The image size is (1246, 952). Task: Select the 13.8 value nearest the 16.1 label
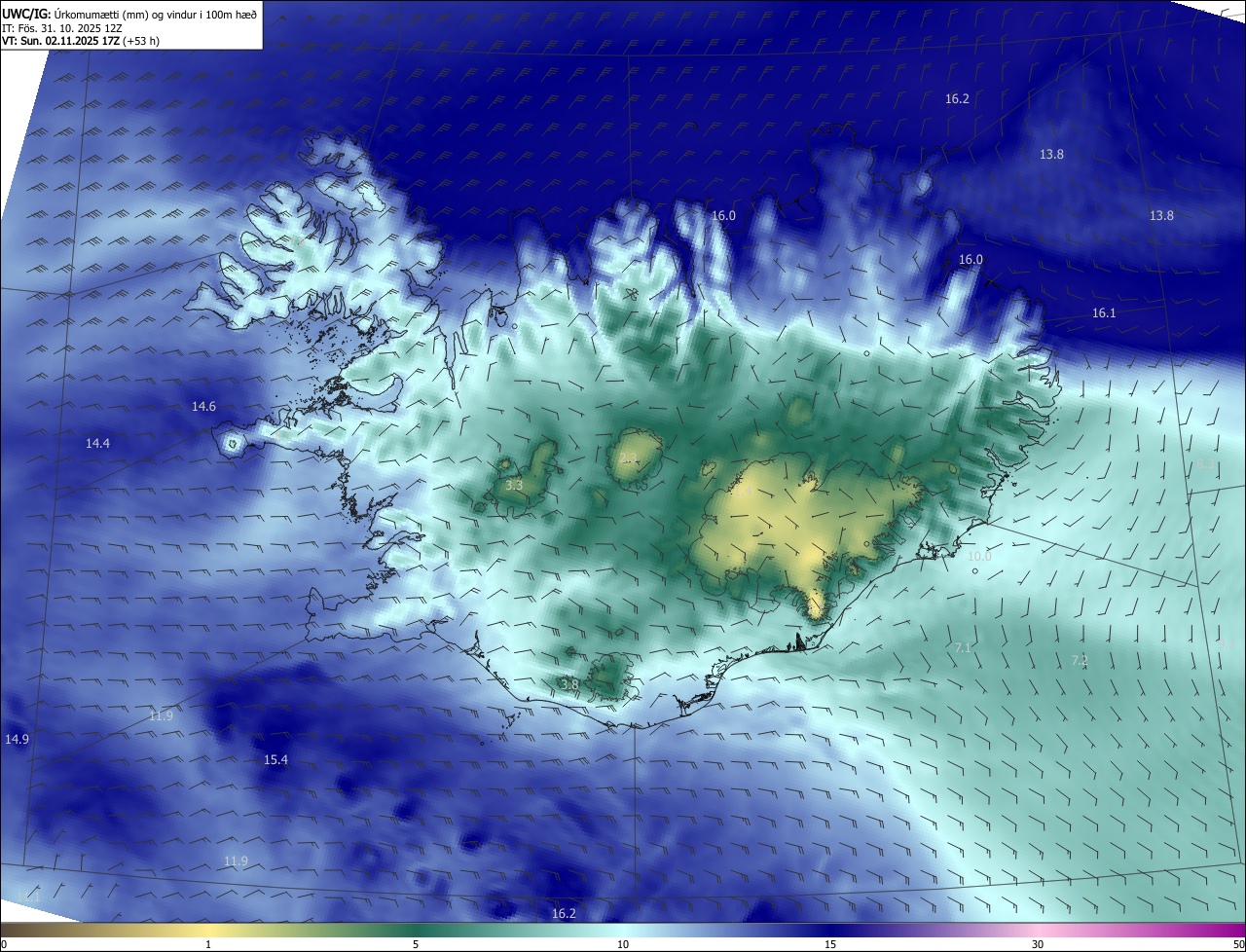(x=1161, y=215)
